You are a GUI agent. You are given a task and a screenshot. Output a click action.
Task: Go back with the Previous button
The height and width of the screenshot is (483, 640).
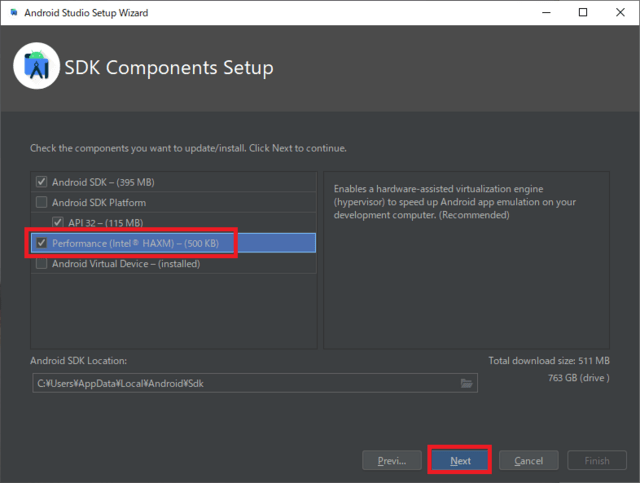click(x=392, y=461)
